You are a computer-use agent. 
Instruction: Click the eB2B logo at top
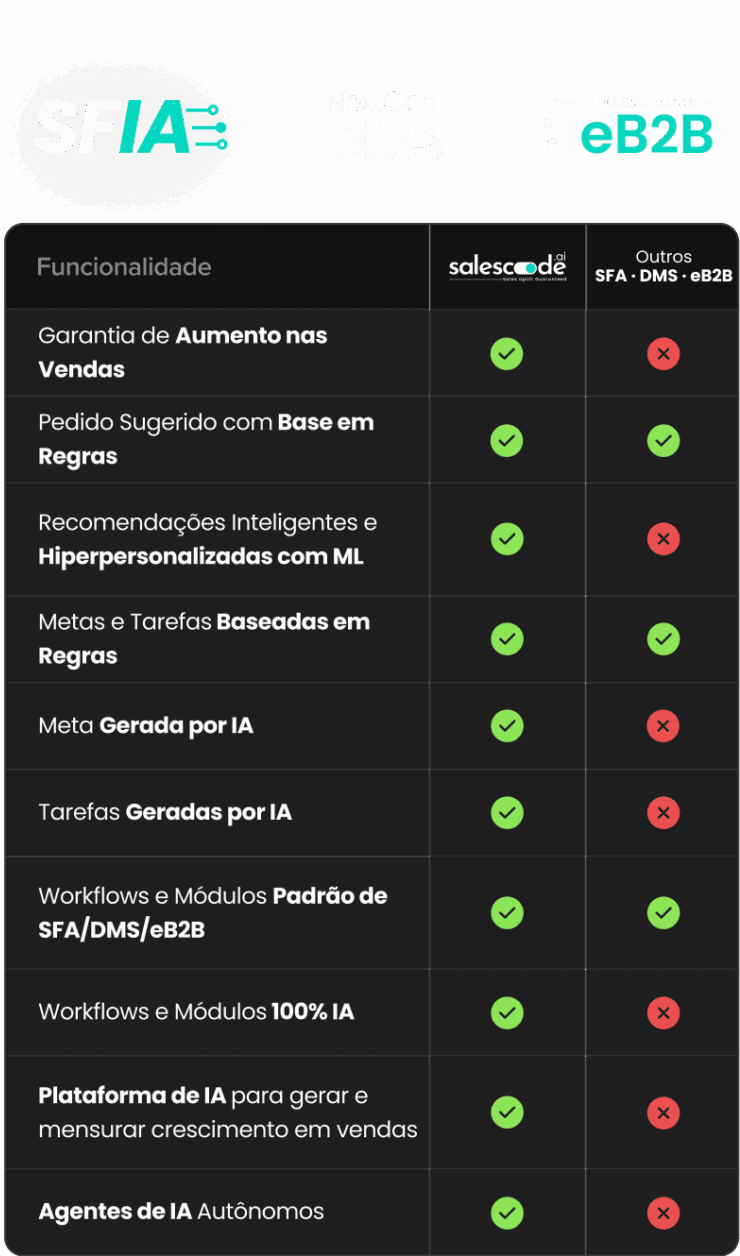(627, 126)
